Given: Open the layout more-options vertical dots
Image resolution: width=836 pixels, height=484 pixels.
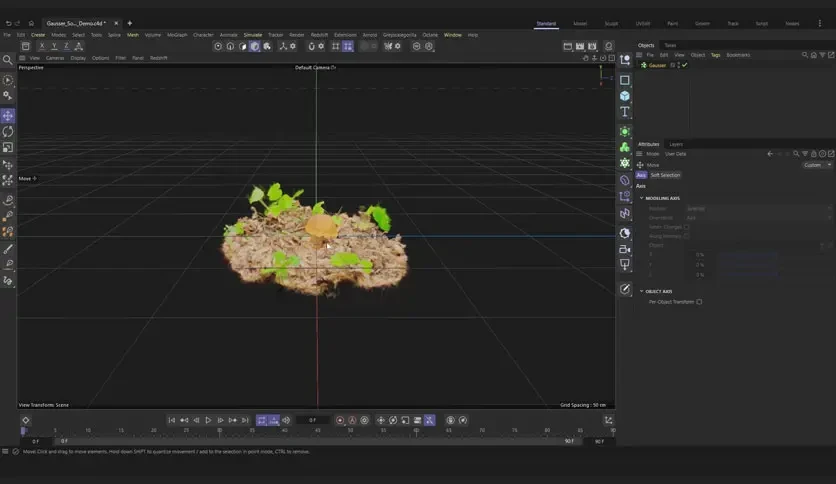Looking at the screenshot, I should pos(819,23).
